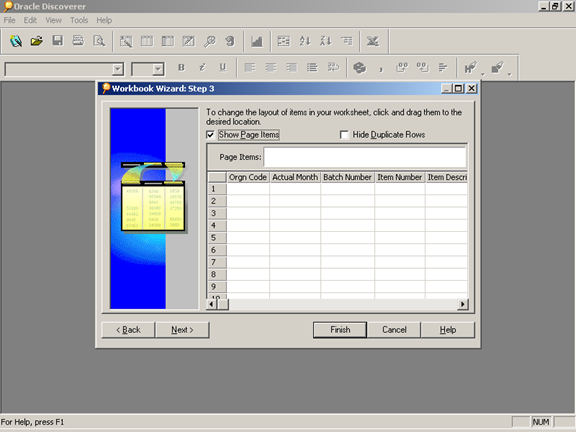
Task: Click the New Workbook toolbar icon
Action: [16, 41]
